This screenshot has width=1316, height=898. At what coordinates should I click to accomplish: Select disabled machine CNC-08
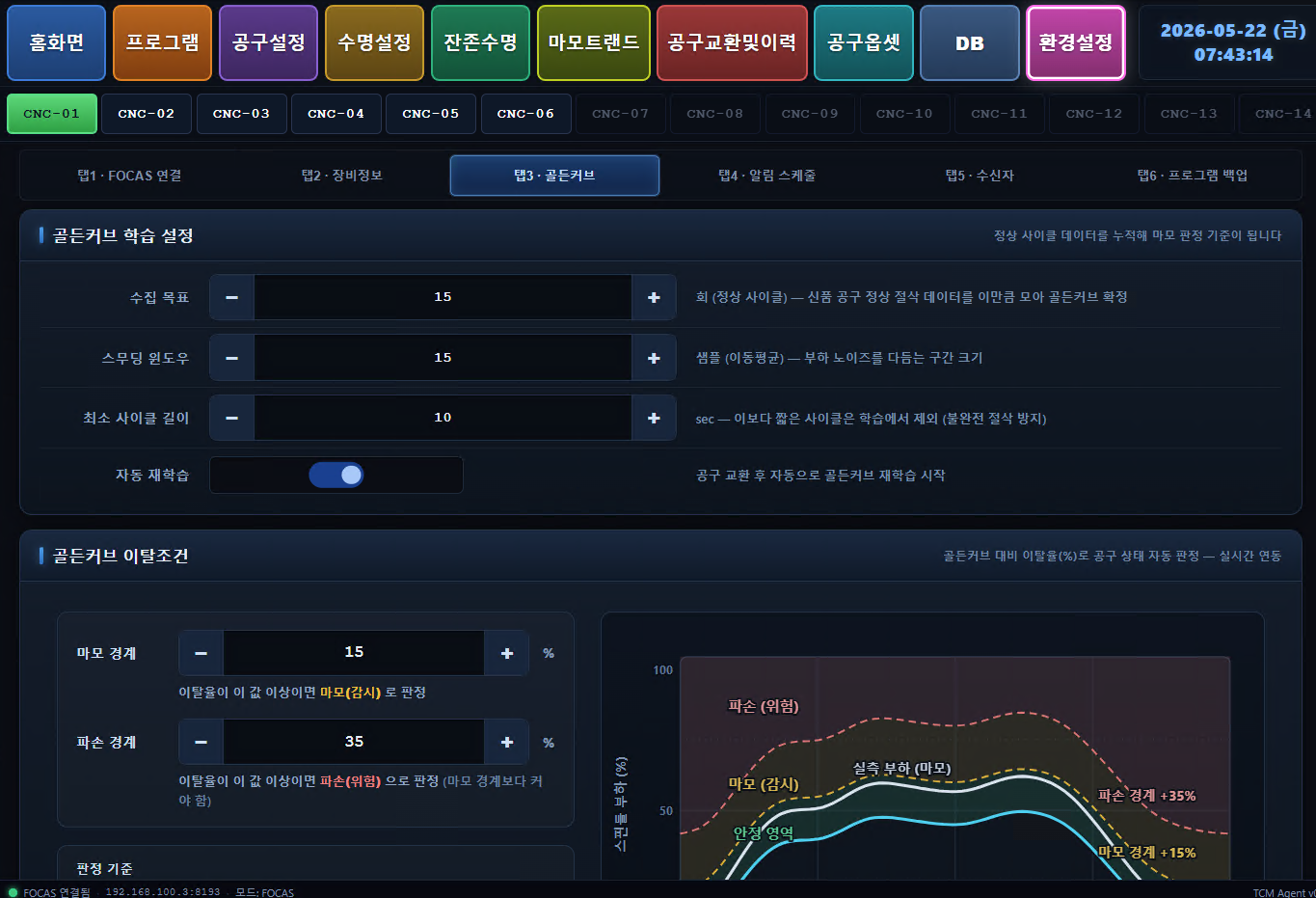click(x=715, y=114)
